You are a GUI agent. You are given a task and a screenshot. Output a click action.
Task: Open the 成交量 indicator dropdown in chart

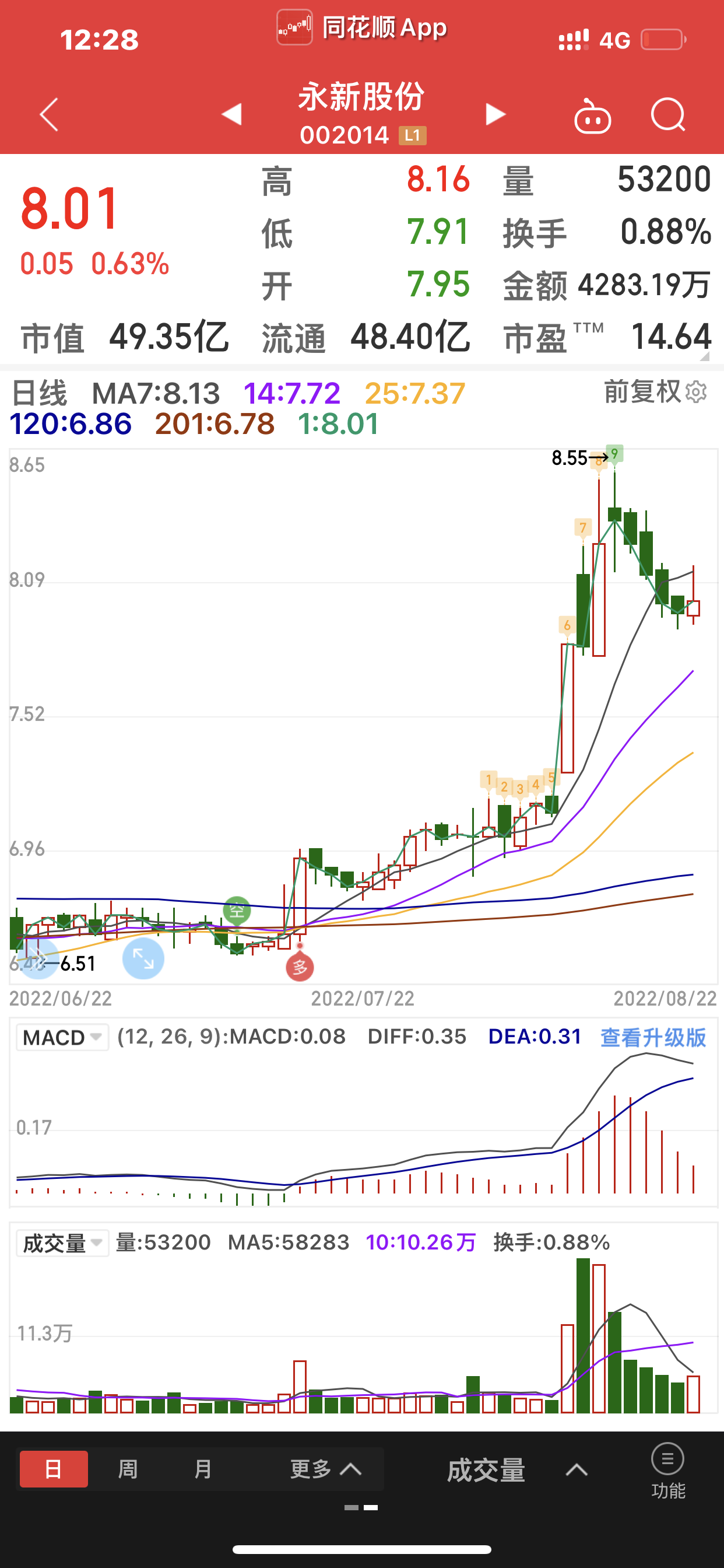[x=62, y=1243]
